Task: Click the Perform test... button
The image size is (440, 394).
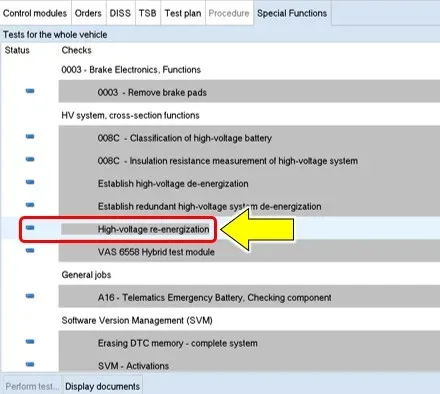Action: click(32, 386)
